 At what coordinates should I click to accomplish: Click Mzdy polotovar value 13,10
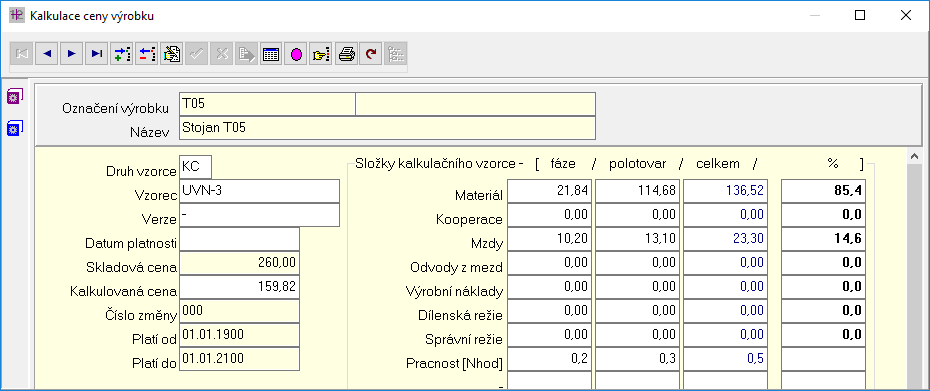(638, 239)
